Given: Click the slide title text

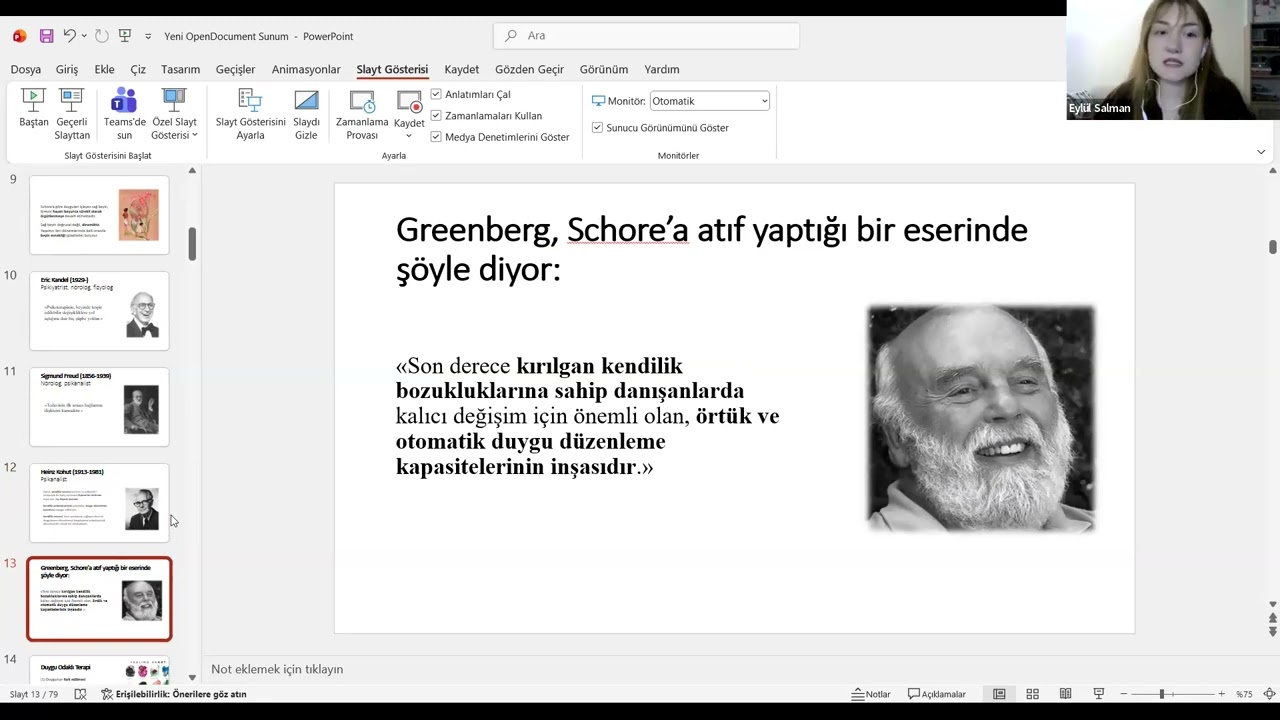Looking at the screenshot, I should pos(711,248).
